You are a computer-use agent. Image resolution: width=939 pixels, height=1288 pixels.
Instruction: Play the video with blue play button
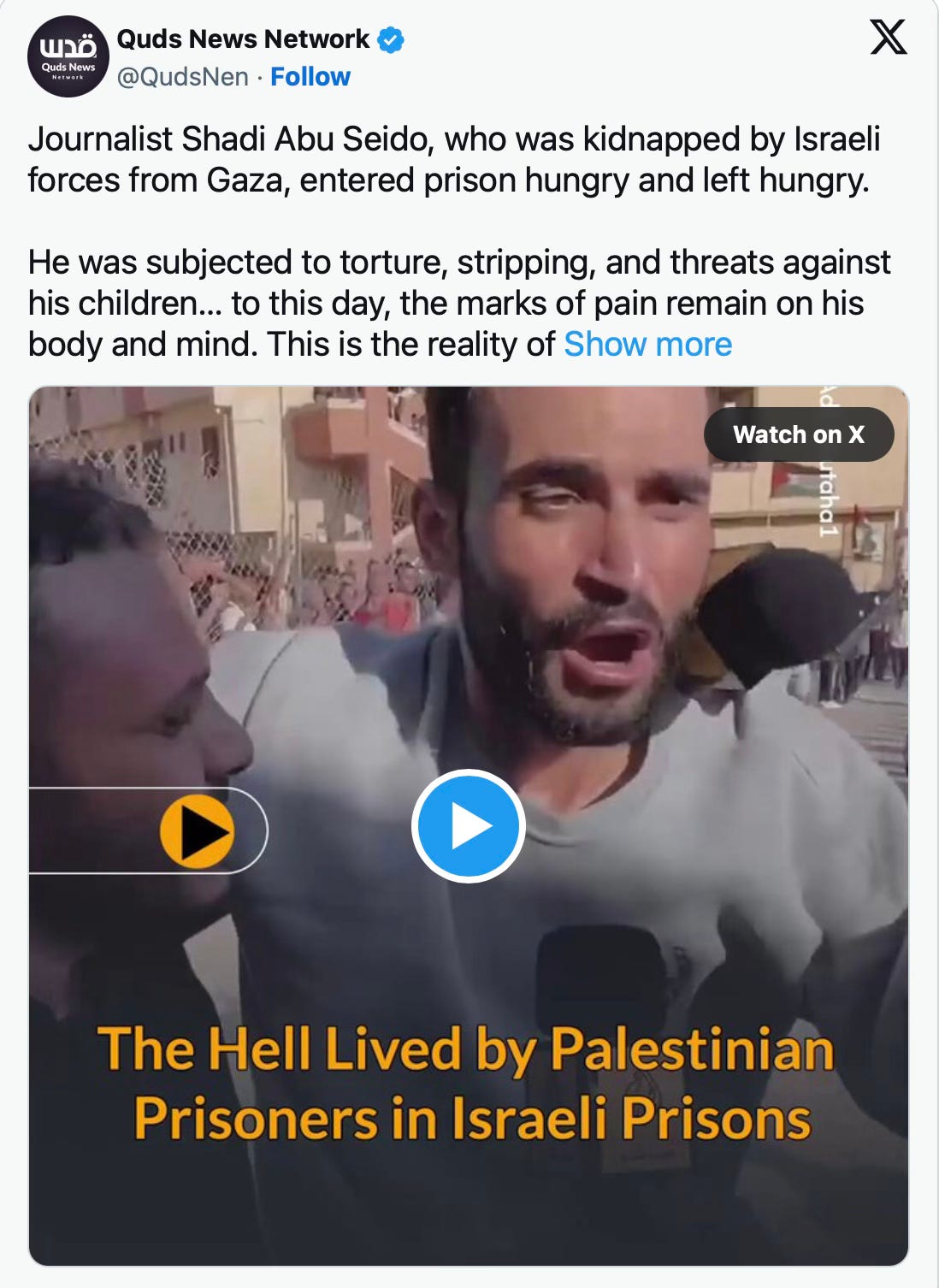(468, 826)
